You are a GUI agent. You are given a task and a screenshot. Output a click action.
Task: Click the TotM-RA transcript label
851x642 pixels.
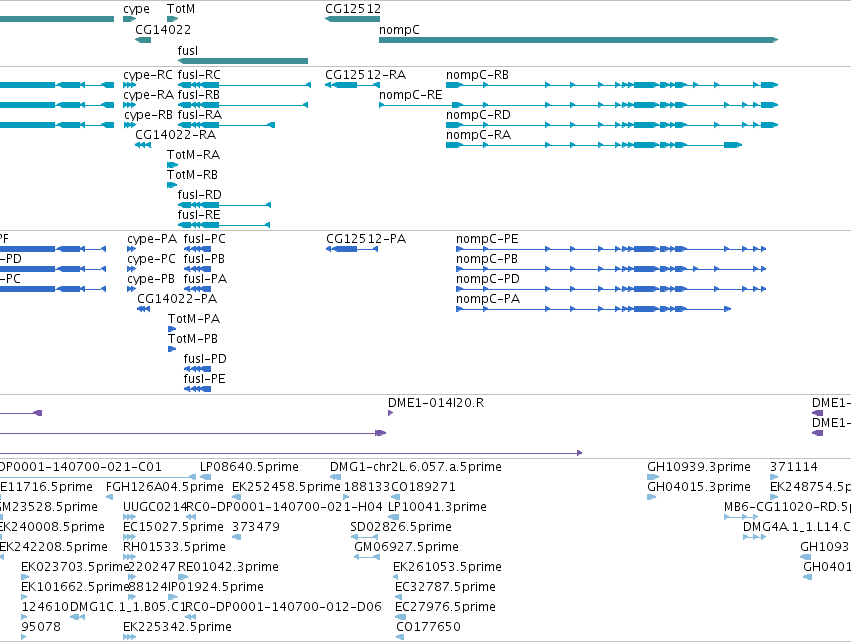tap(194, 155)
